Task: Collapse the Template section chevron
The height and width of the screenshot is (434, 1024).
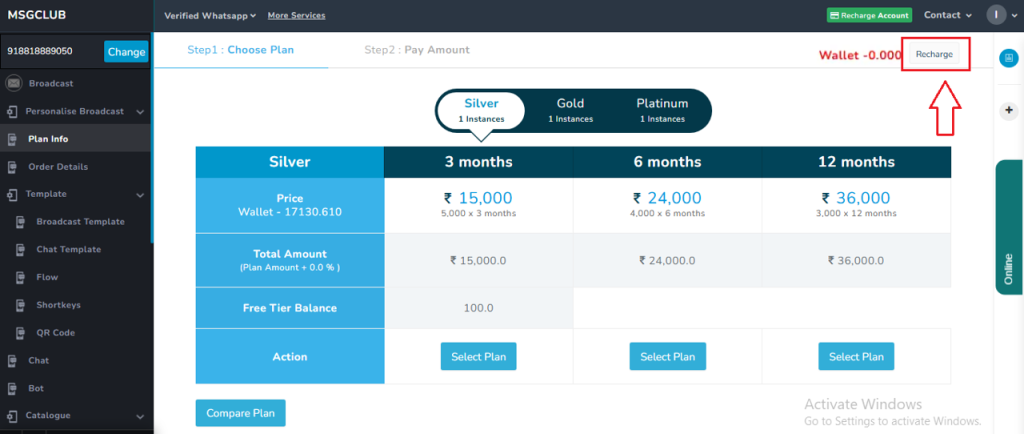Action: [x=140, y=194]
